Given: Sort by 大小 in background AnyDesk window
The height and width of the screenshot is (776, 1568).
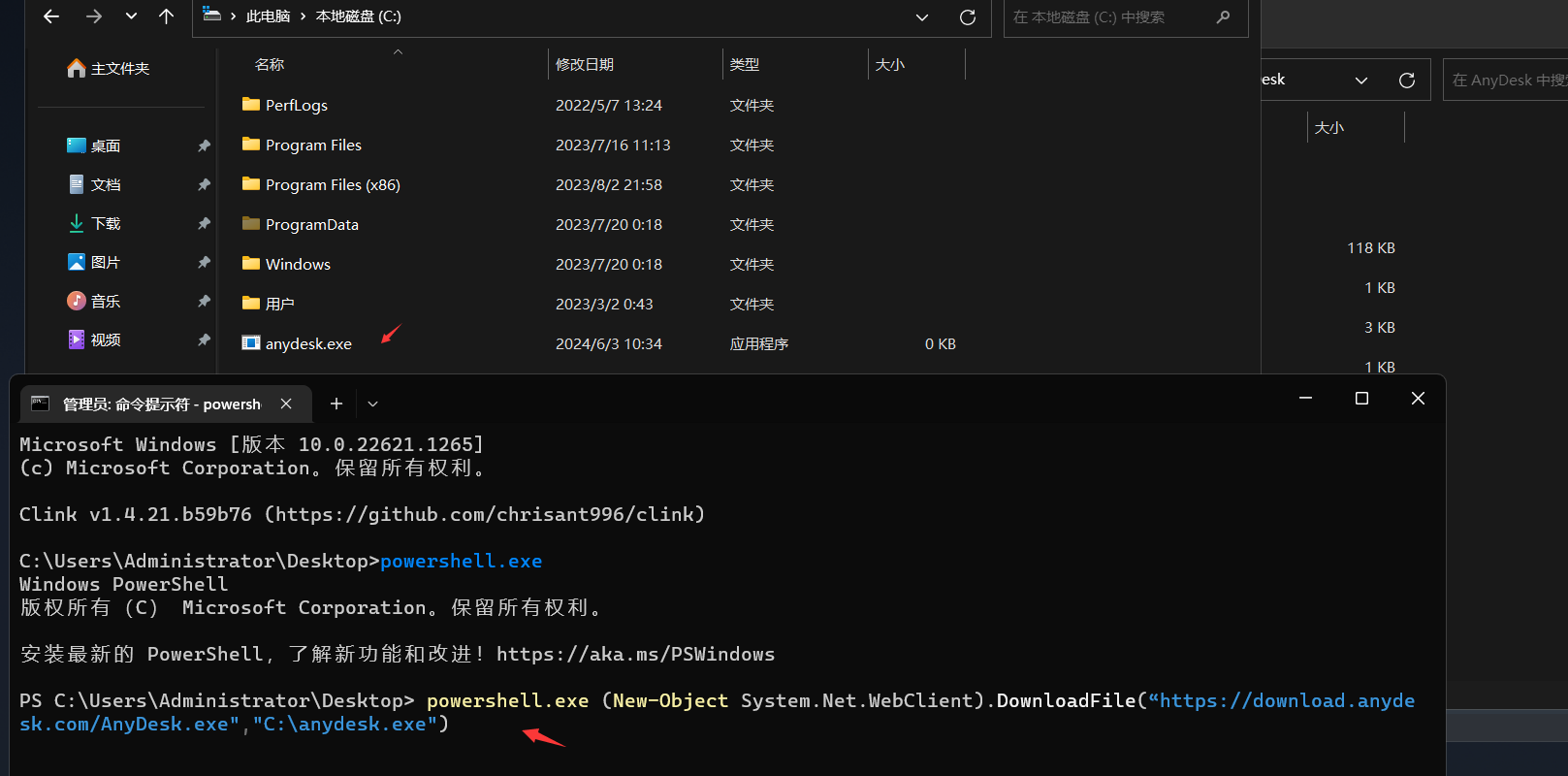Looking at the screenshot, I should click(x=1329, y=127).
